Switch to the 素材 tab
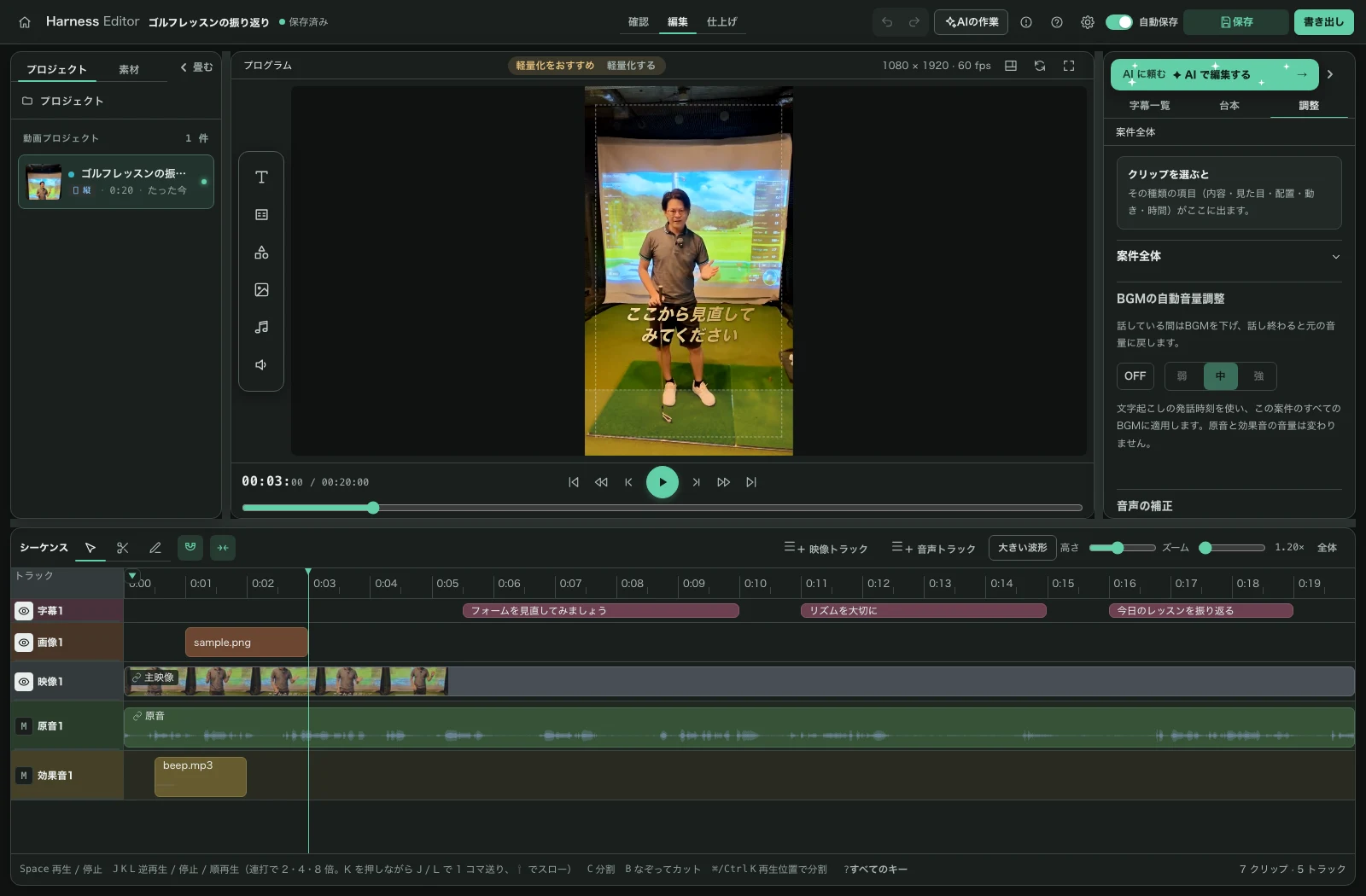The image size is (1366, 896). [x=129, y=70]
